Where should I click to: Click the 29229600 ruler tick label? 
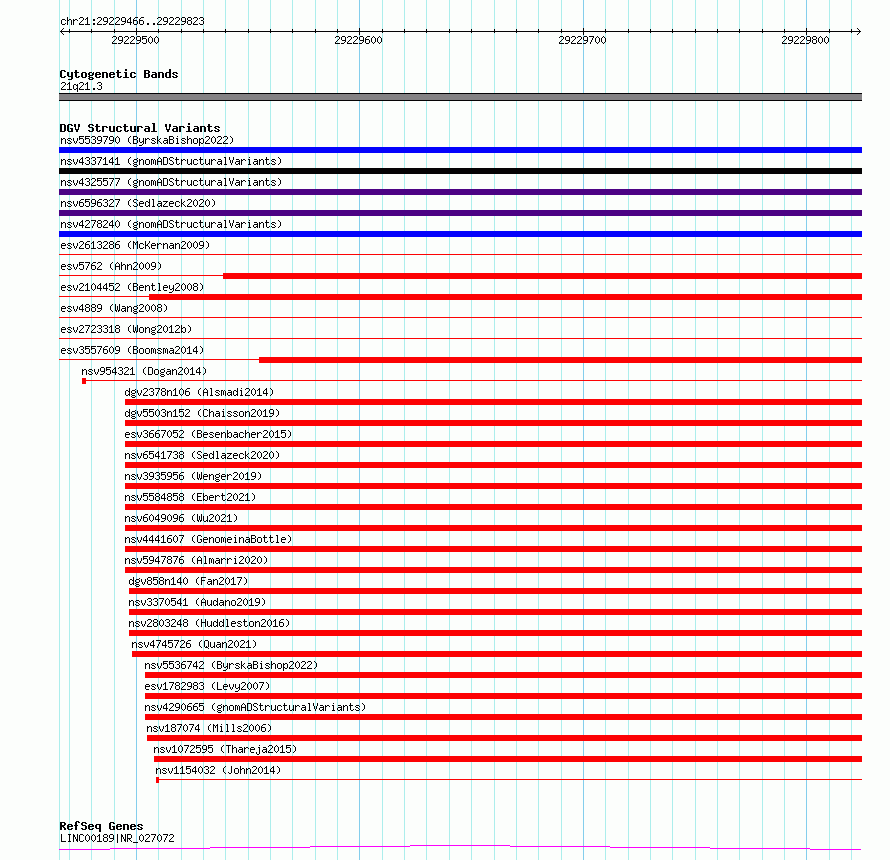[x=358, y=40]
